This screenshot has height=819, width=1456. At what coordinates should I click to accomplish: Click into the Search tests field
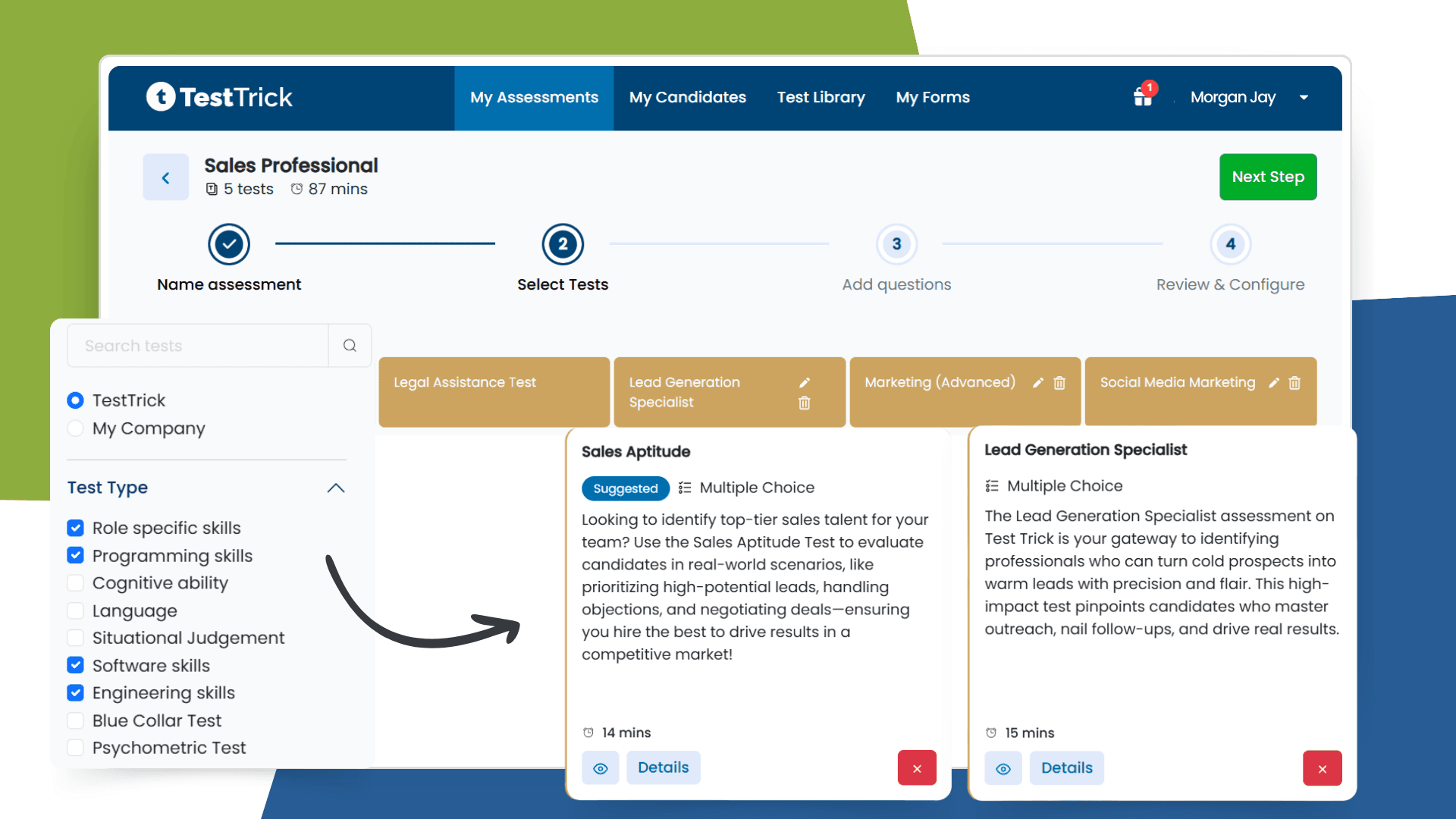tap(197, 346)
